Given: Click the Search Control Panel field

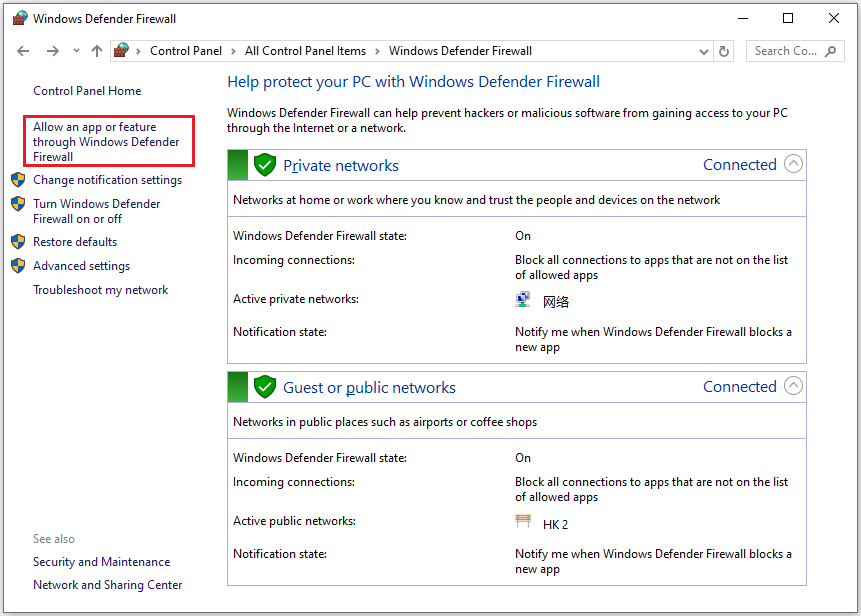Looking at the screenshot, I should pyautogui.click(x=795, y=51).
